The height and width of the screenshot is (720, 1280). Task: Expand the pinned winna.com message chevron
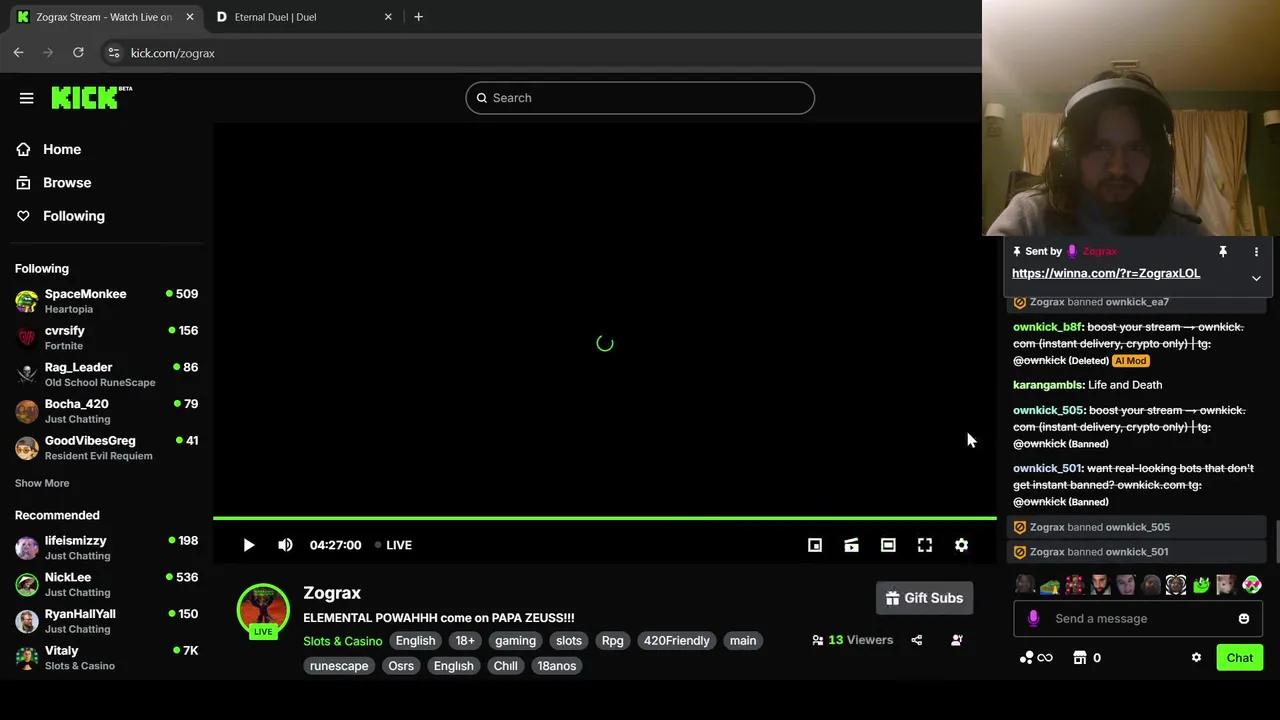(1256, 278)
